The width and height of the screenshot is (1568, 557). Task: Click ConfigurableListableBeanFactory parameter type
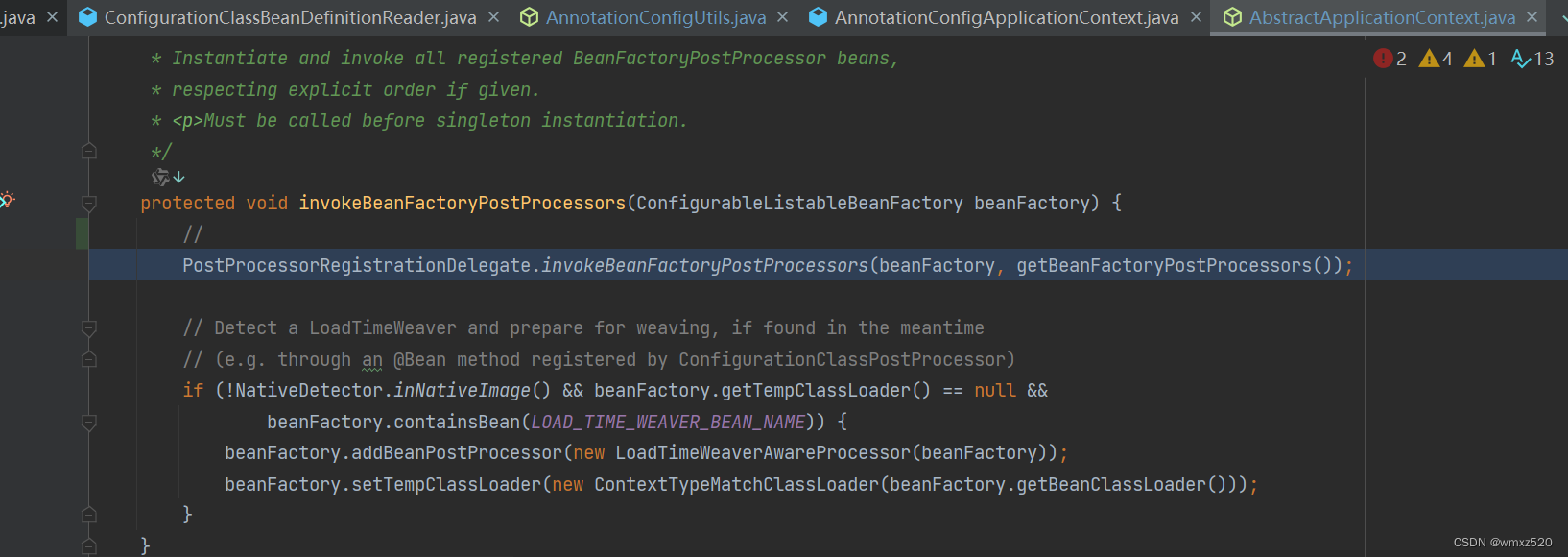click(x=799, y=203)
